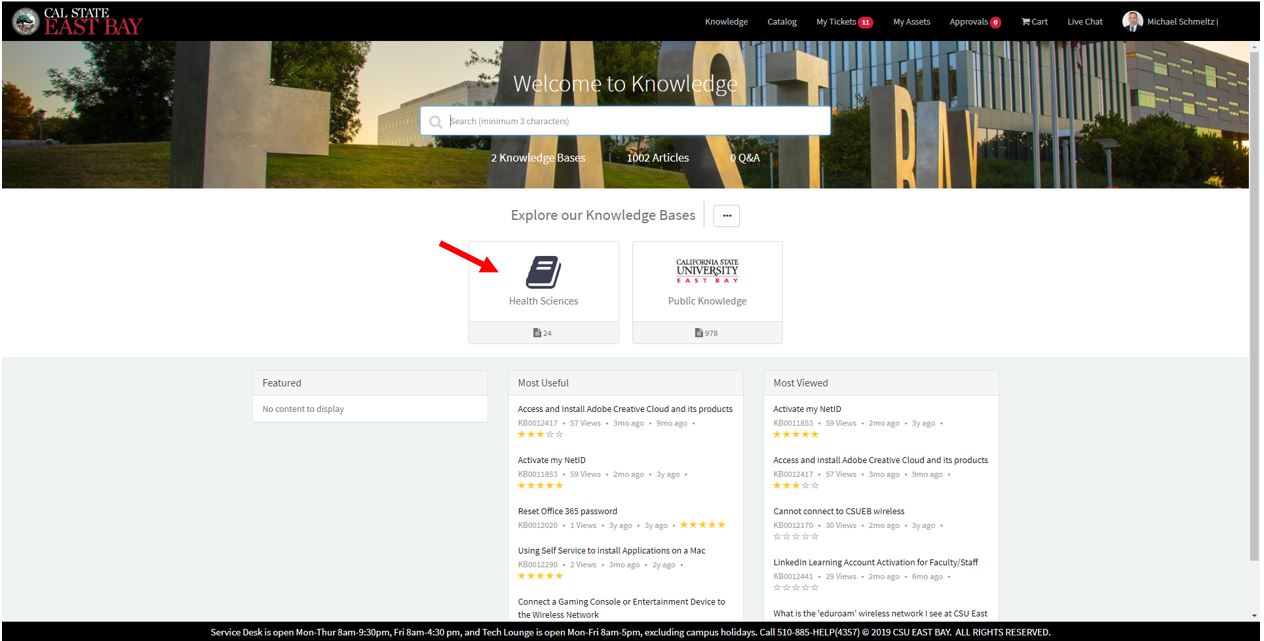This screenshot has height=641, width=1264.
Task: Click the 1002 Articles stat
Action: (x=658, y=158)
